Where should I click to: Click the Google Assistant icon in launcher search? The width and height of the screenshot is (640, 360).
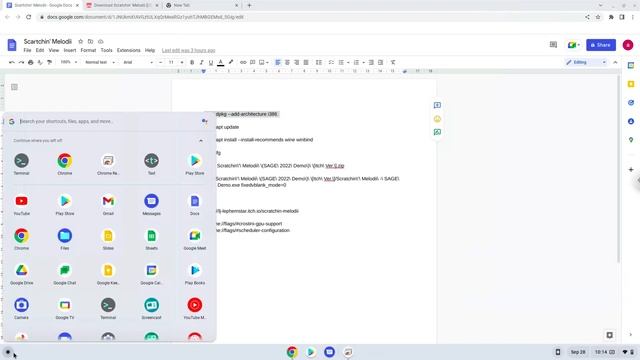point(204,121)
